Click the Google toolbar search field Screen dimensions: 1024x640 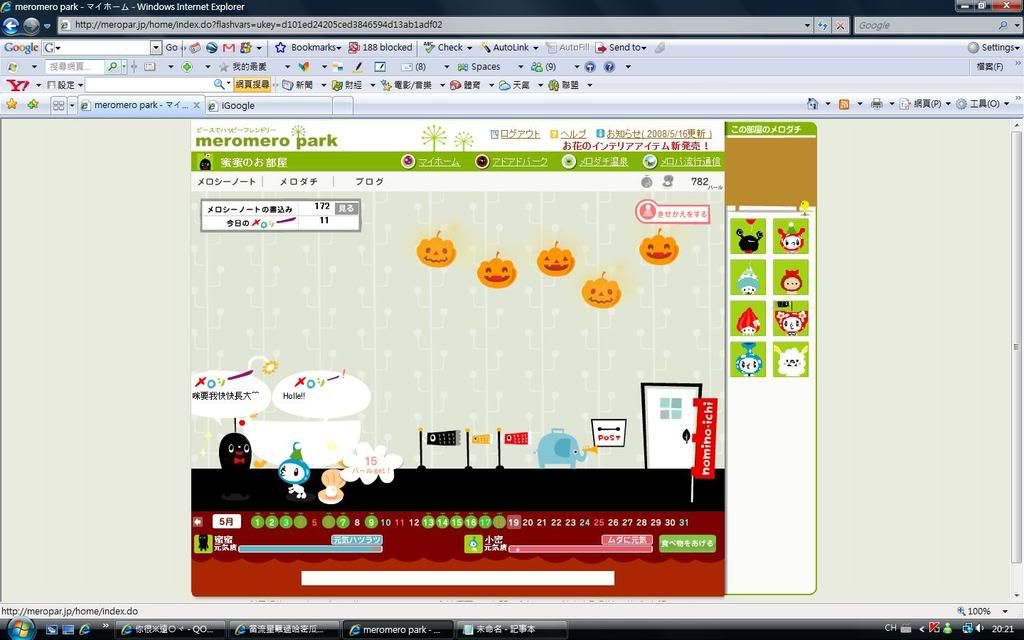(103, 48)
